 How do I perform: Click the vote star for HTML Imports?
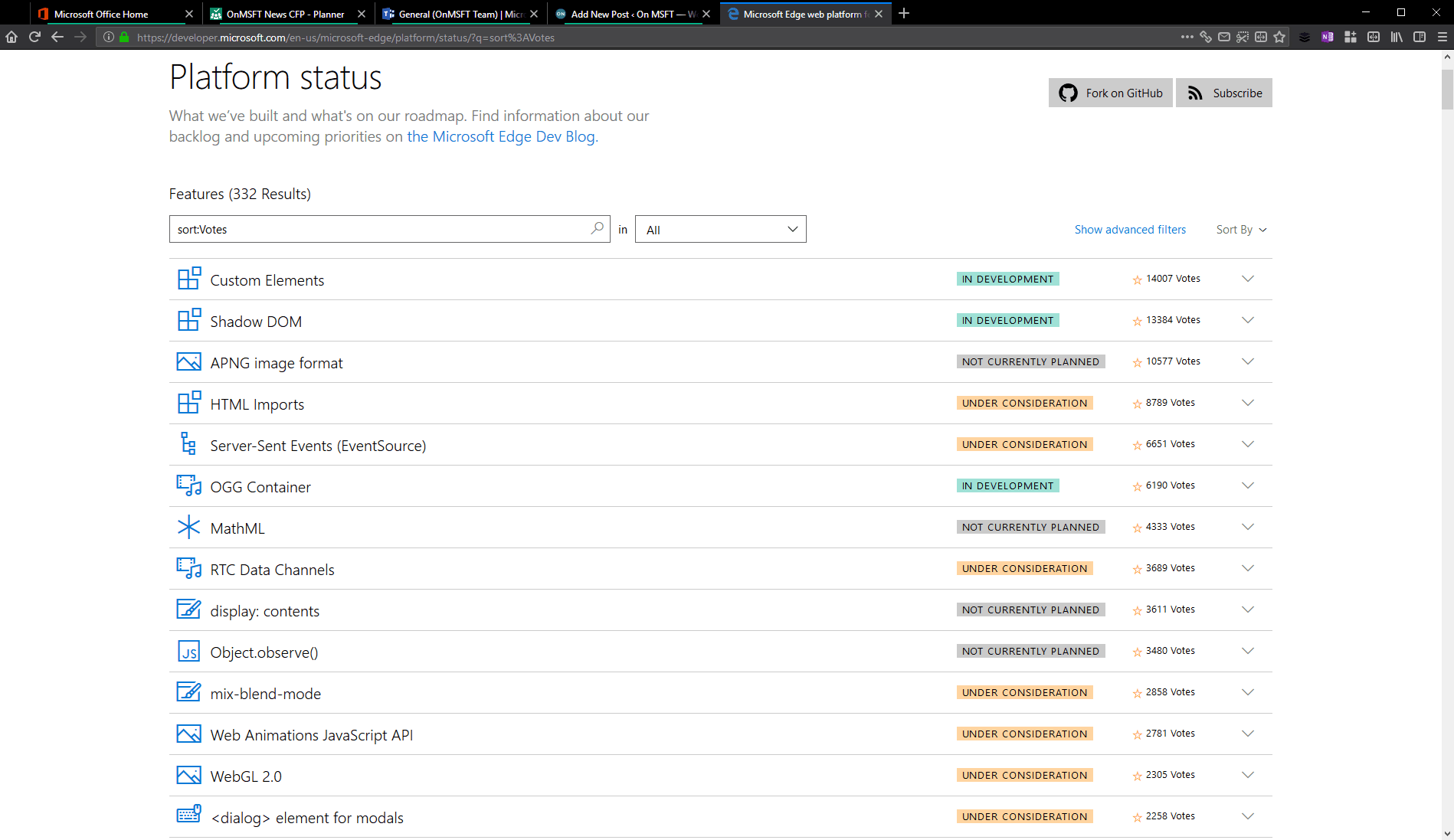(x=1137, y=404)
